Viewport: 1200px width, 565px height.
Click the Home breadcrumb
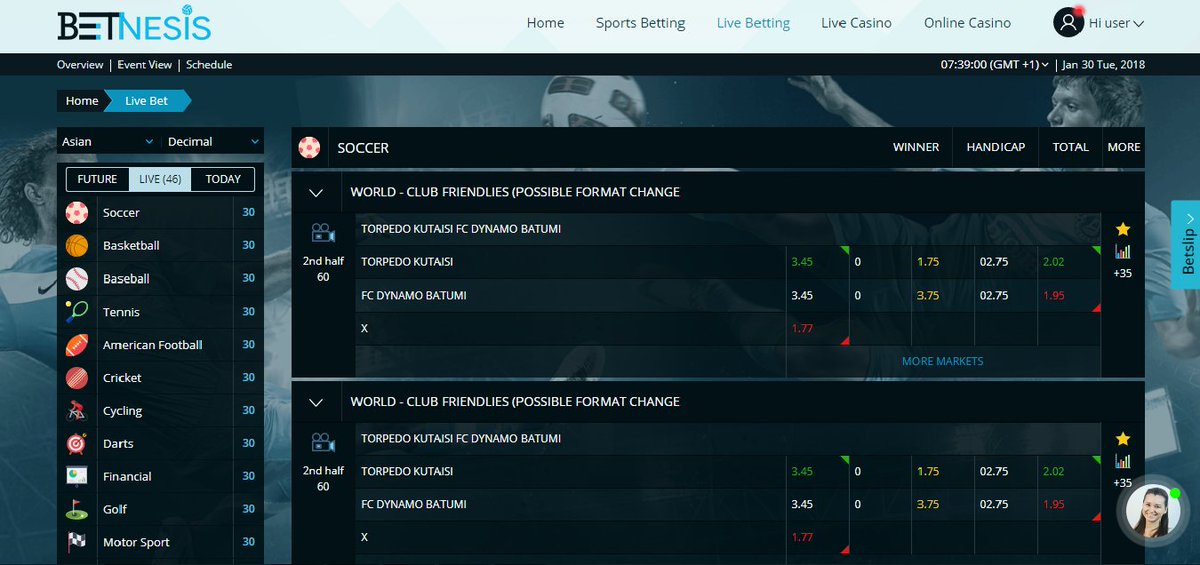pos(82,101)
